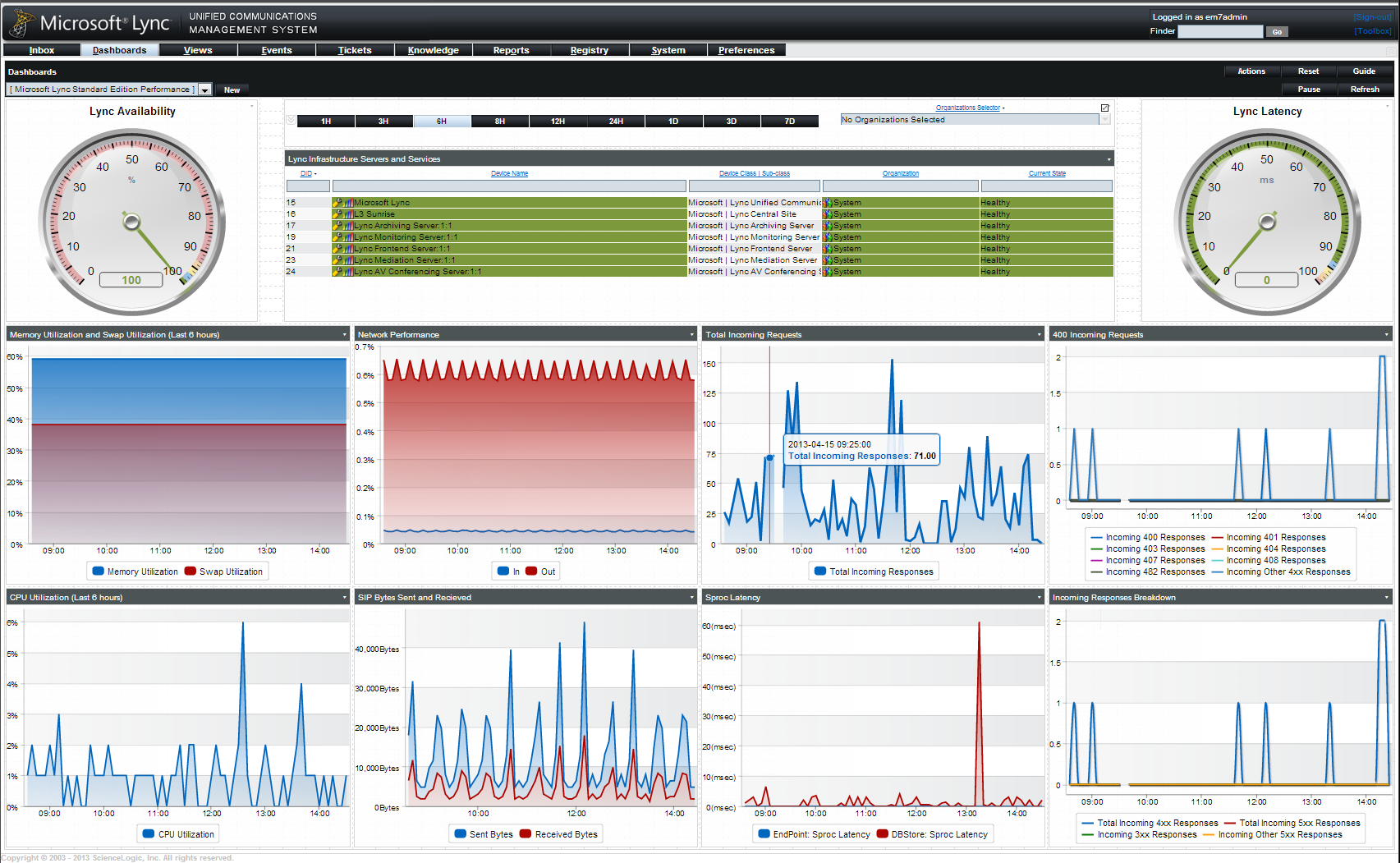
Task: Open CPU Utilization widget menu arrow
Action: click(x=344, y=597)
